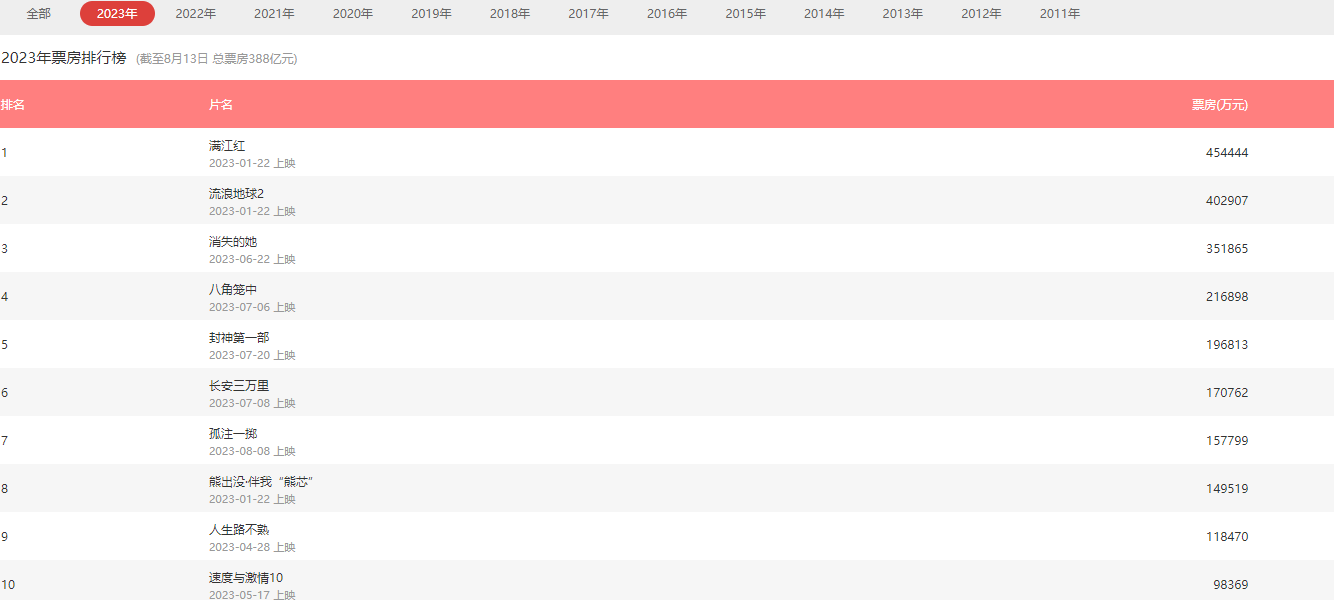This screenshot has height=600, width=1334.
Task: Open the 2019年 tab
Action: tap(431, 14)
